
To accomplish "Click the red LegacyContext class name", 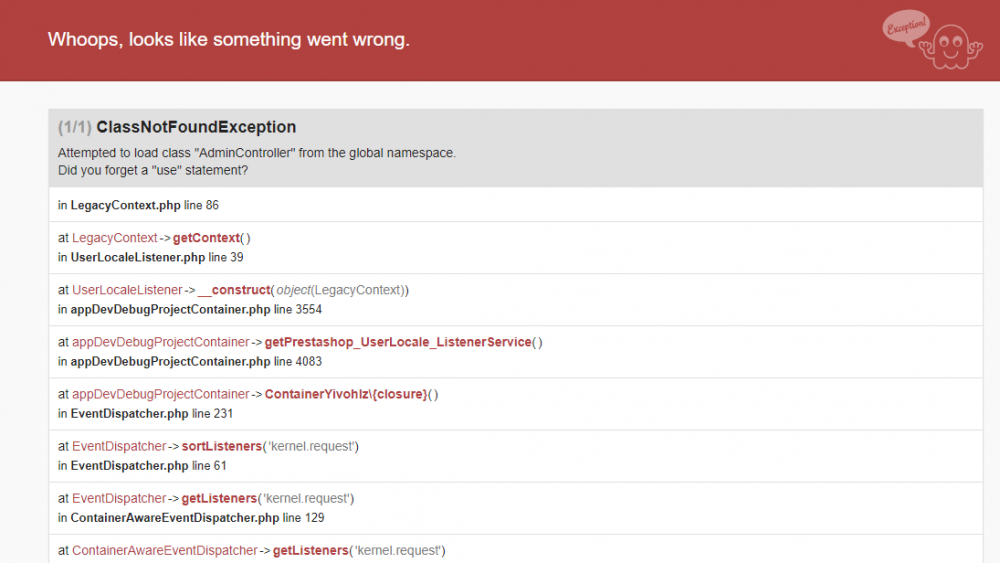I will click(115, 238).
